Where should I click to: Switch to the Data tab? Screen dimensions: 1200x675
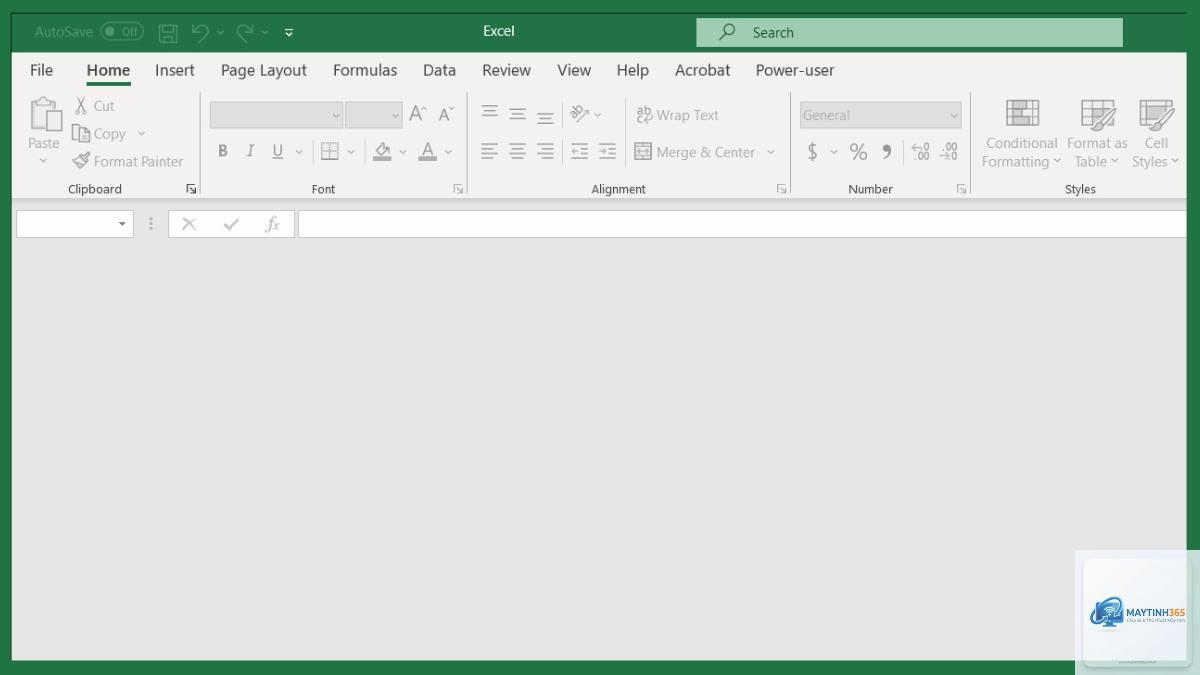point(439,70)
